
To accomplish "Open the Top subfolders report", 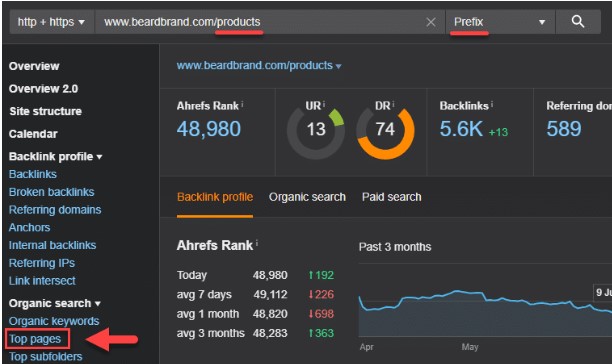I will point(46,356).
